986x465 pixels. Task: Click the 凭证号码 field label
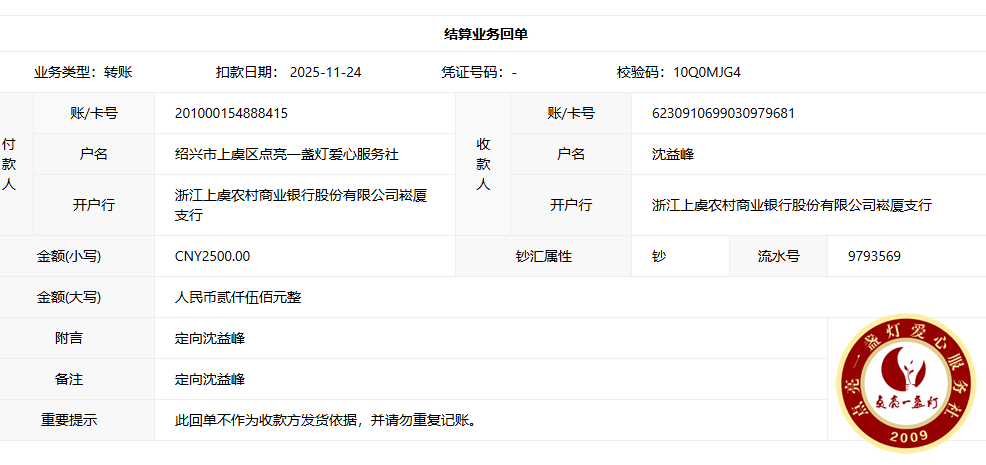(474, 72)
